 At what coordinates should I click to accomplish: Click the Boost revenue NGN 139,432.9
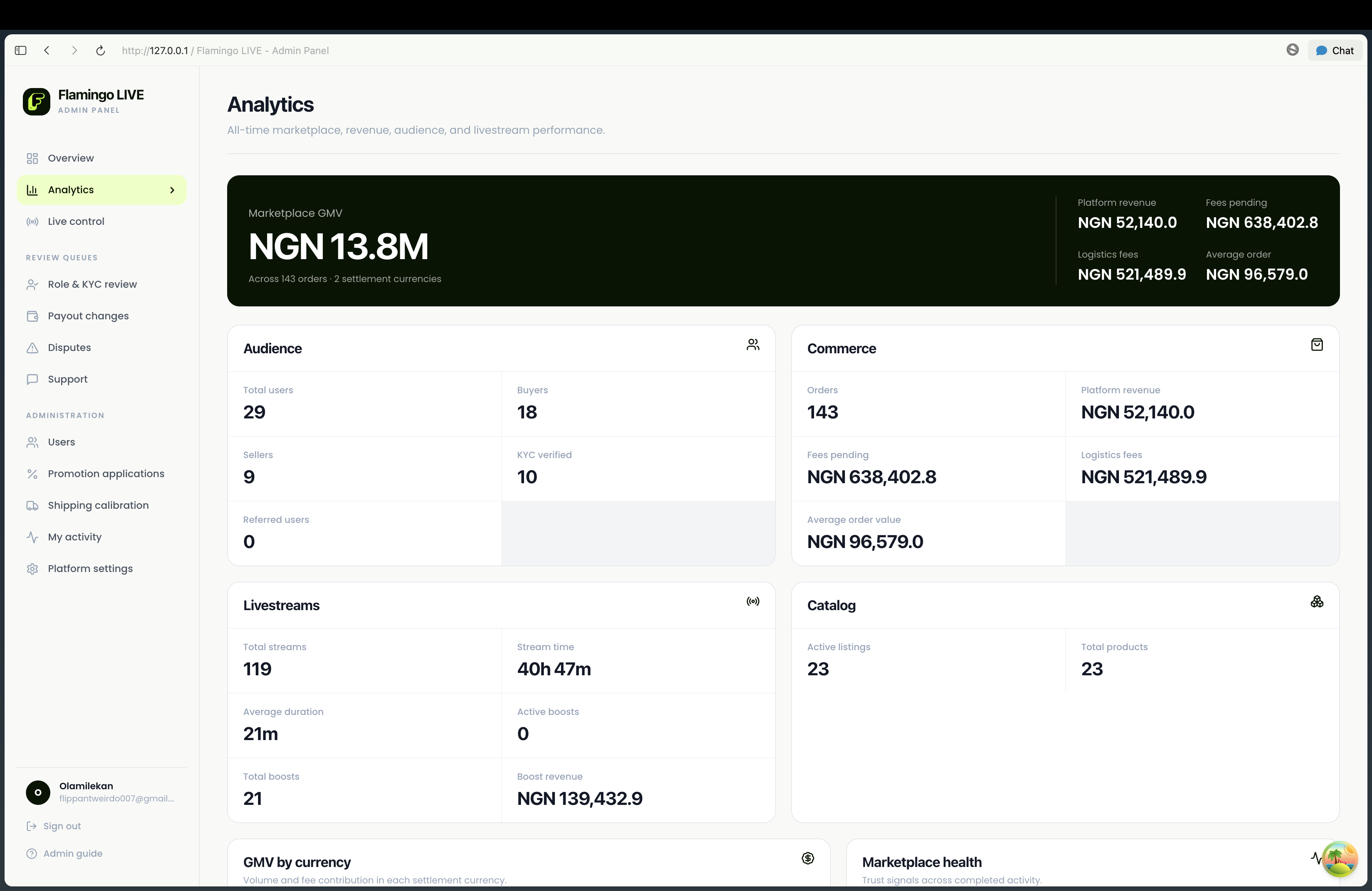click(580, 800)
